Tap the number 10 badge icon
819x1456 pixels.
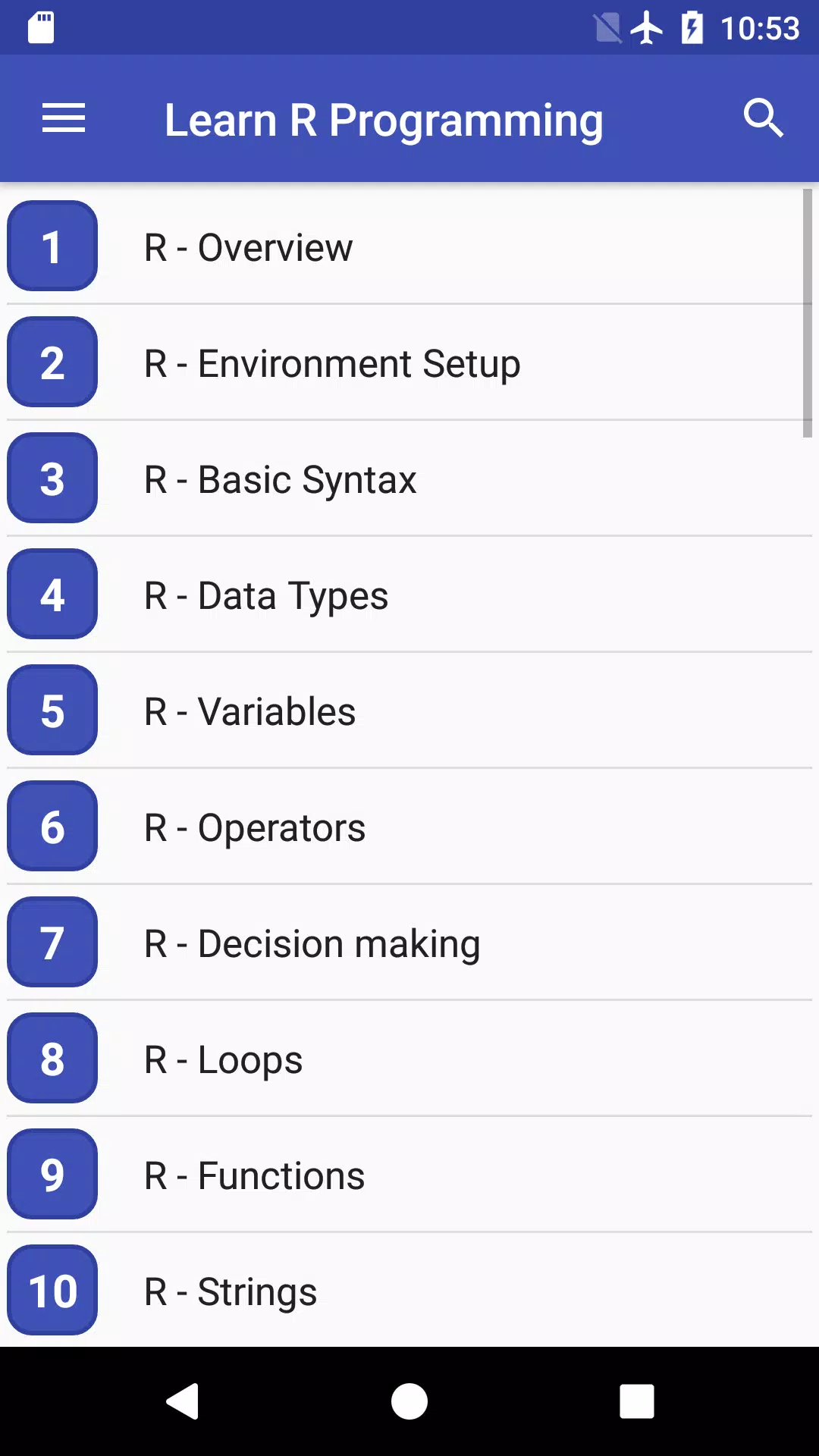(52, 1291)
